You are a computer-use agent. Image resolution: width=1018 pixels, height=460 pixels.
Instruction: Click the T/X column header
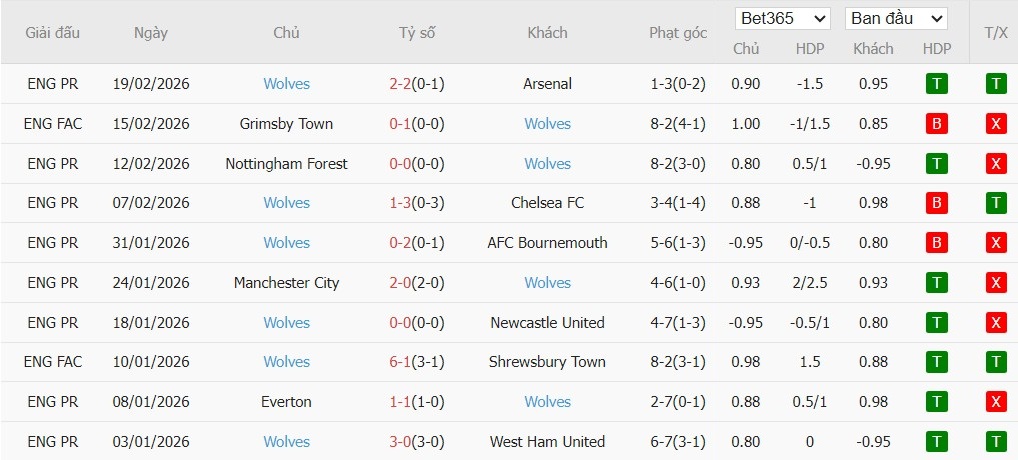(995, 32)
